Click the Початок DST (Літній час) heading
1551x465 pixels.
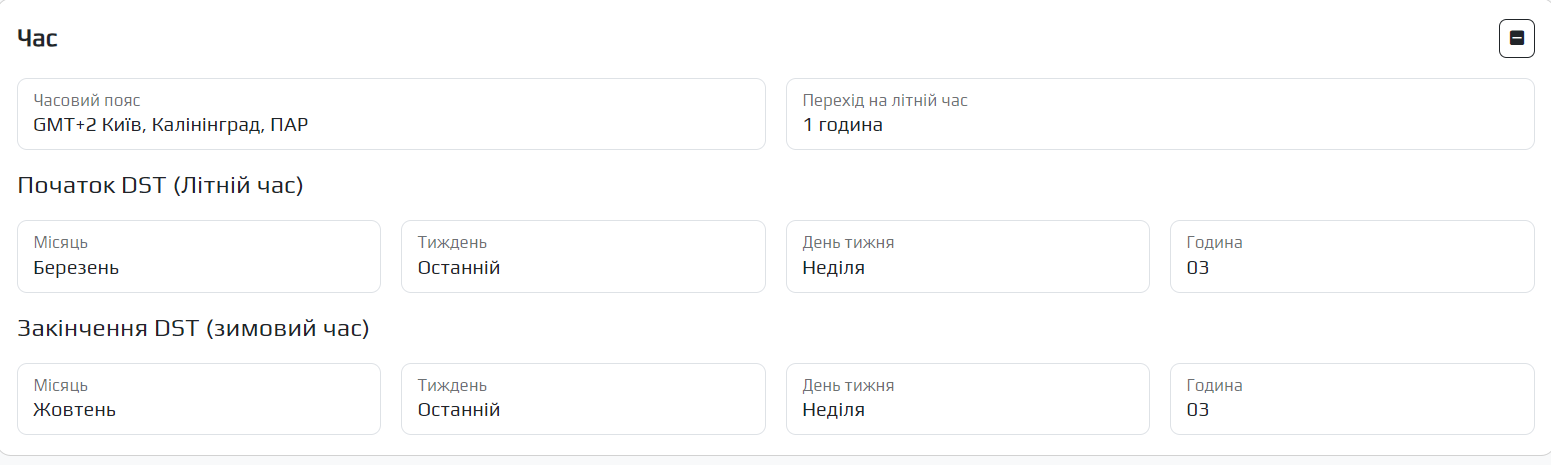pyautogui.click(x=160, y=185)
